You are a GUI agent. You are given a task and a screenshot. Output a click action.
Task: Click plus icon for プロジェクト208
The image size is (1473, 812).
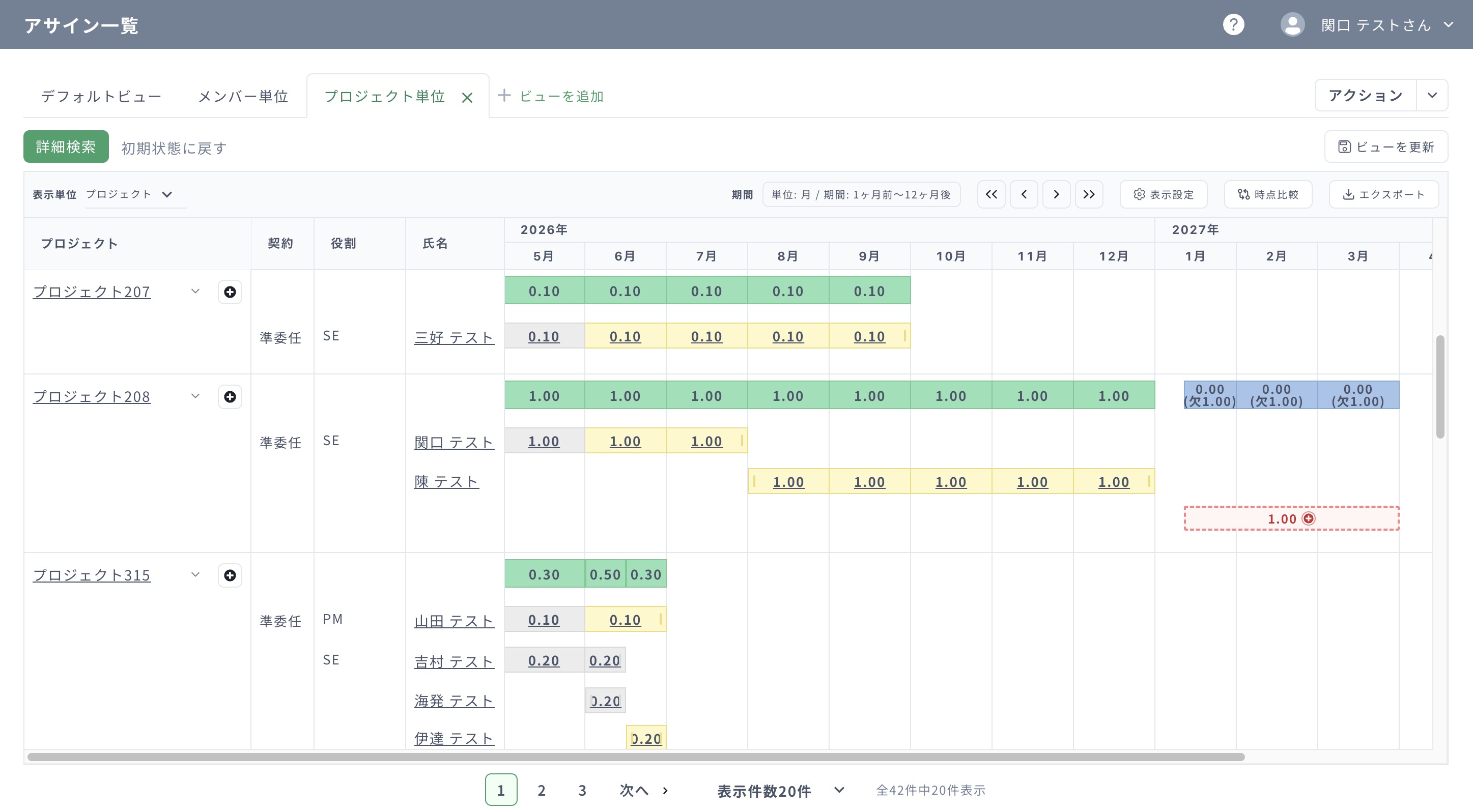point(230,396)
